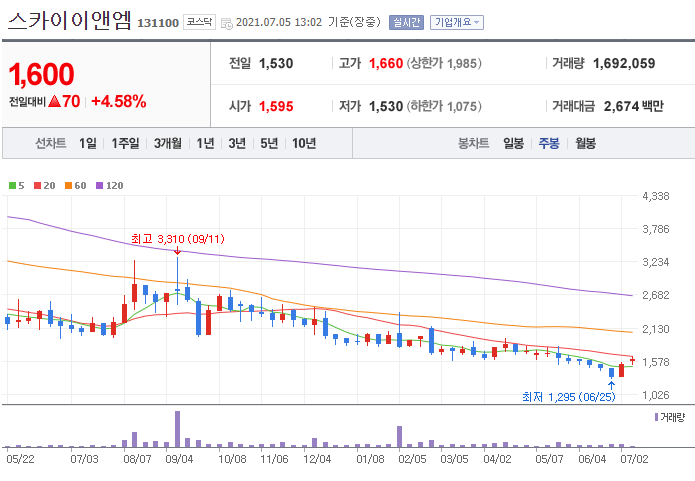695x481 pixels.
Task: Choose the 10년 line chart range
Action: click(303, 143)
